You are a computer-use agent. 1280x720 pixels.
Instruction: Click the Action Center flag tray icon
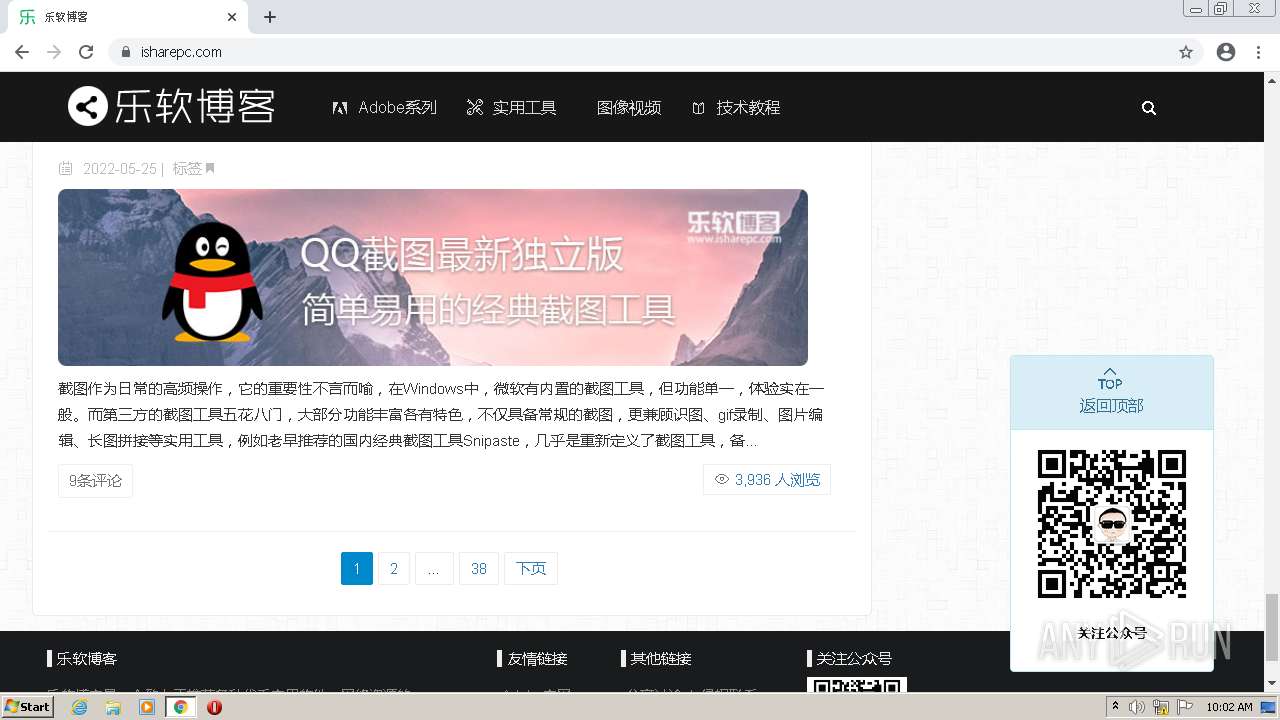click(1186, 707)
